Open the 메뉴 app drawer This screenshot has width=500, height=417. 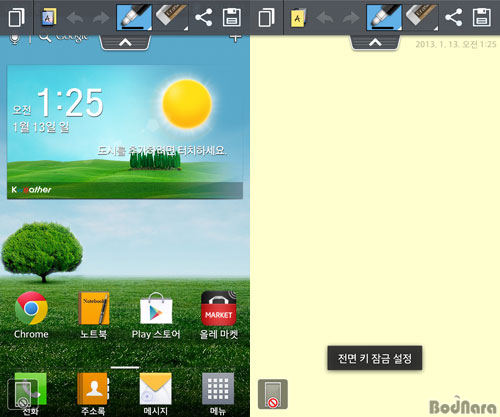point(218,393)
